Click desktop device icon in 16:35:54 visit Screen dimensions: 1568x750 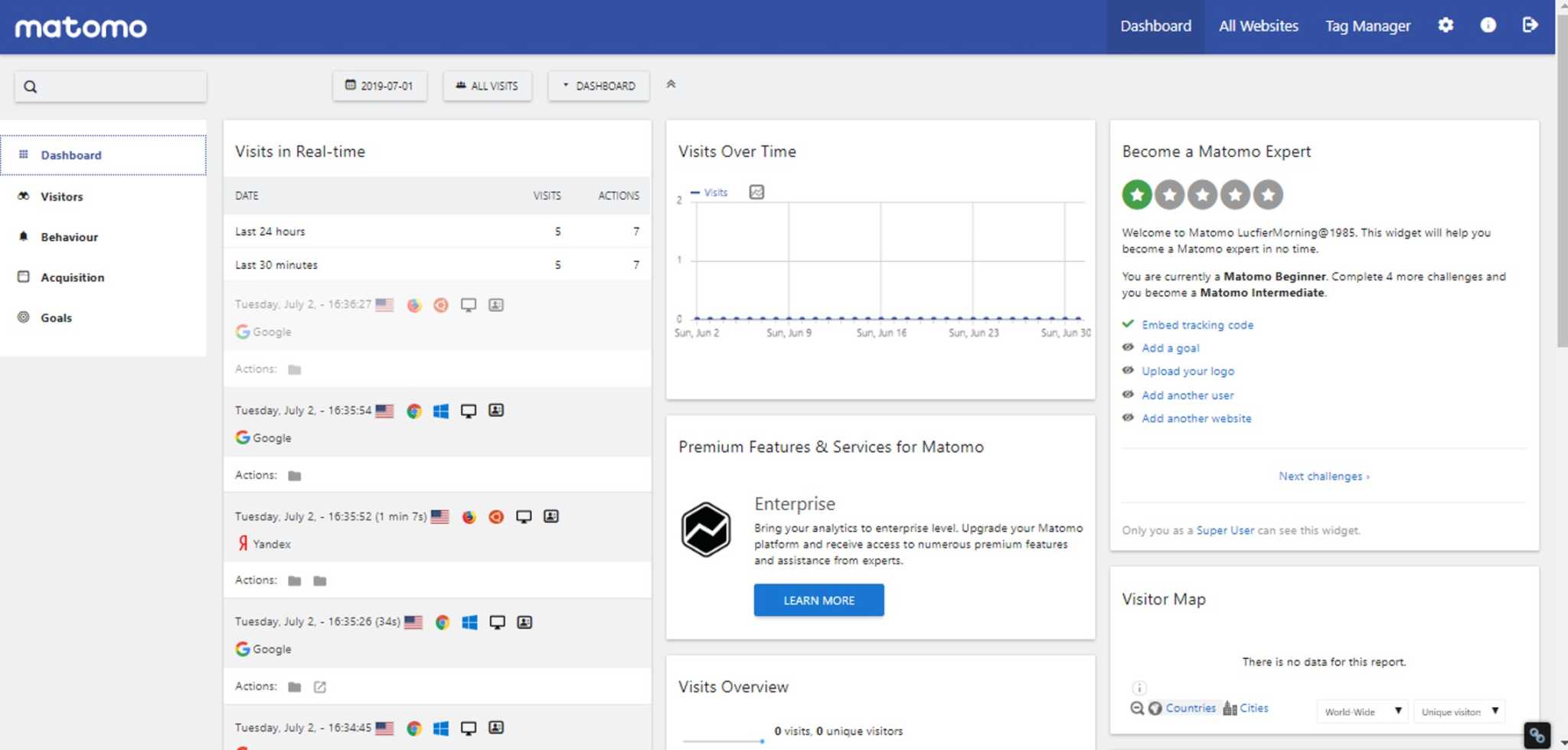(x=469, y=411)
